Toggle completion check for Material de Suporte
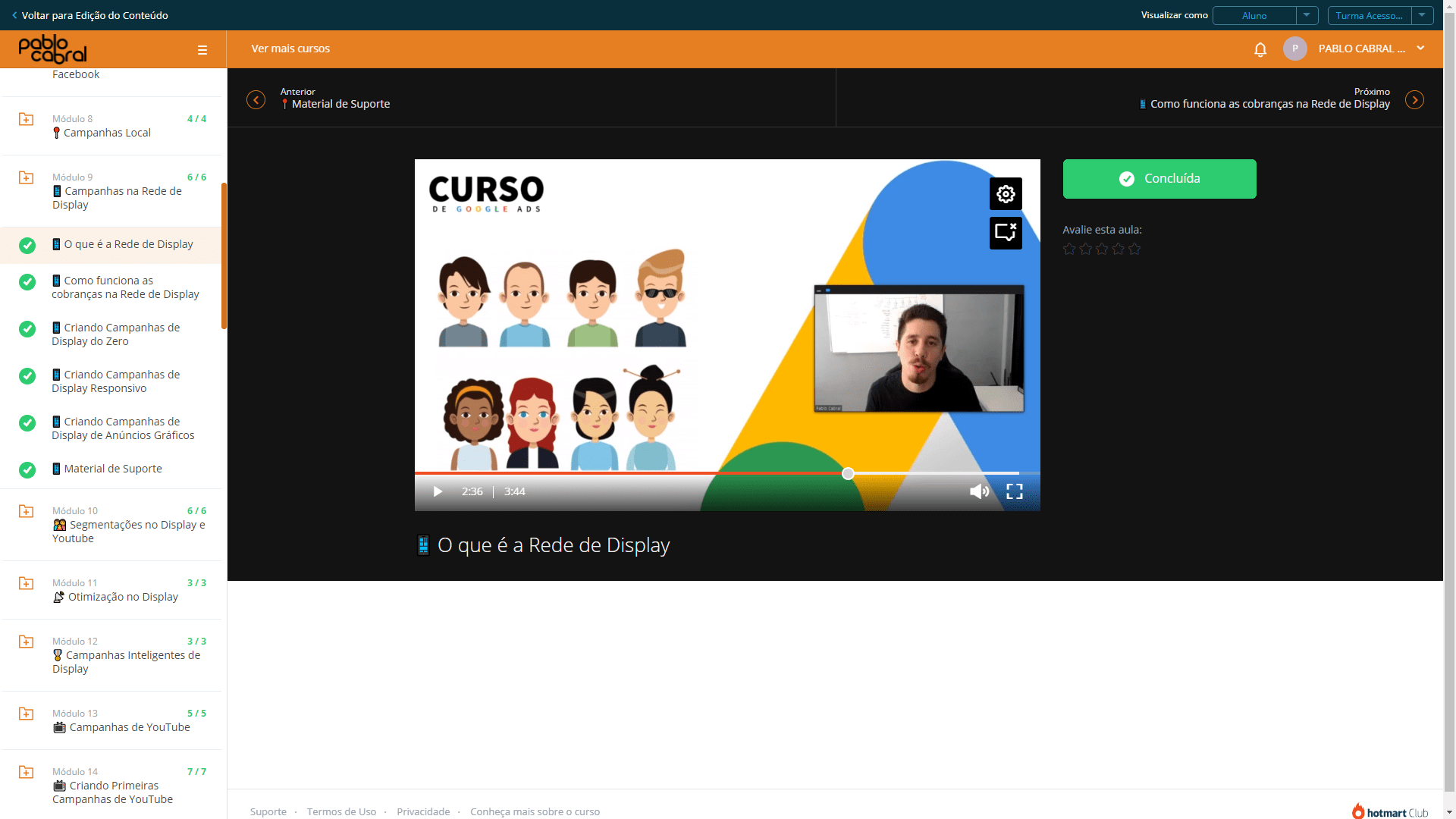 pyautogui.click(x=27, y=470)
